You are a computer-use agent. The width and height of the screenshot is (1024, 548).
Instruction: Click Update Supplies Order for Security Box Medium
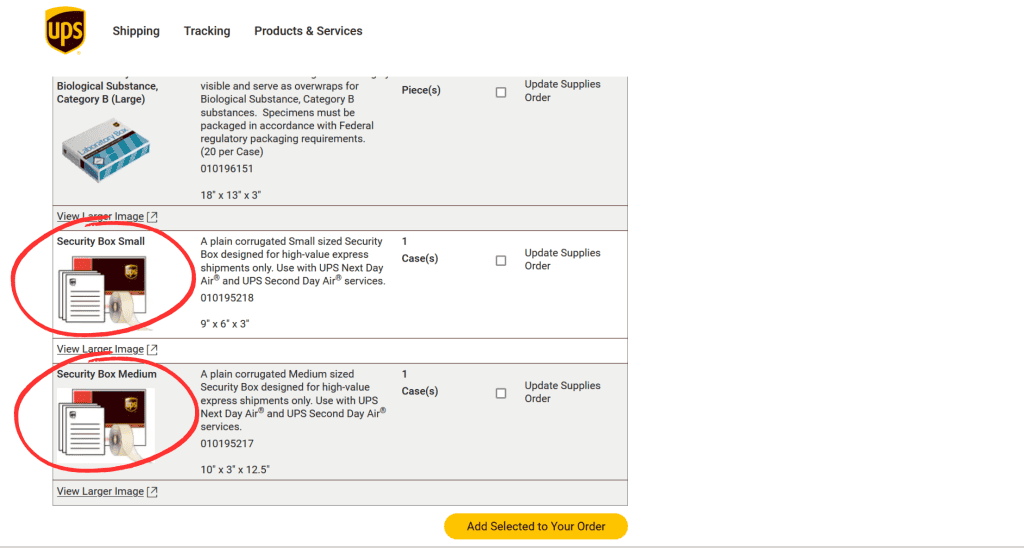point(562,392)
